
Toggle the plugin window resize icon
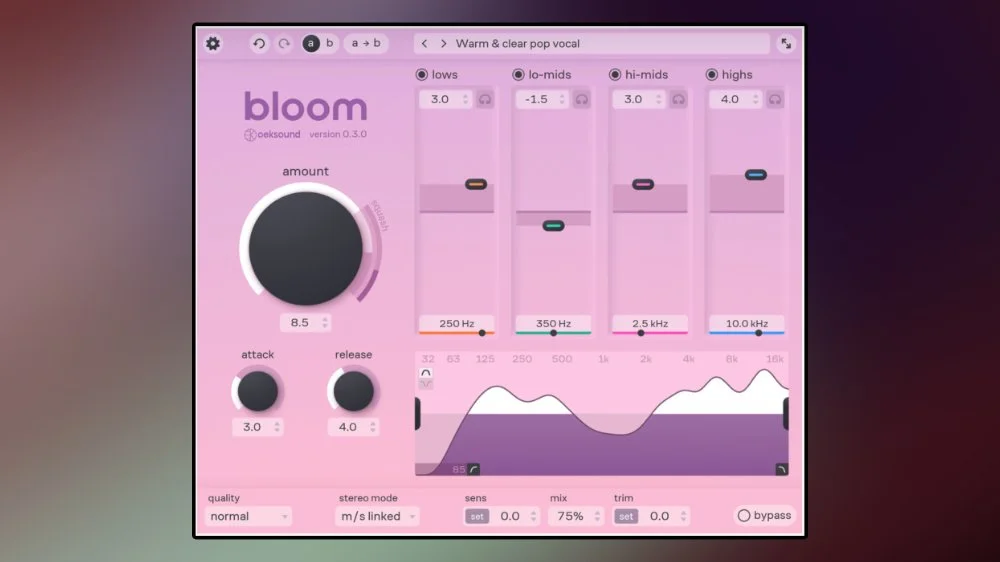click(x=786, y=43)
